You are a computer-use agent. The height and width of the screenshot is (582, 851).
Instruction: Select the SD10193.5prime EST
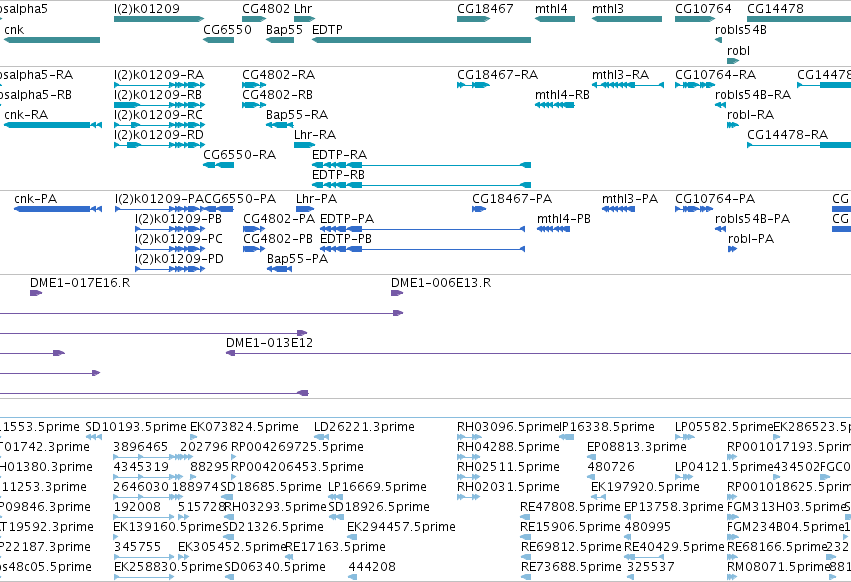(x=94, y=438)
